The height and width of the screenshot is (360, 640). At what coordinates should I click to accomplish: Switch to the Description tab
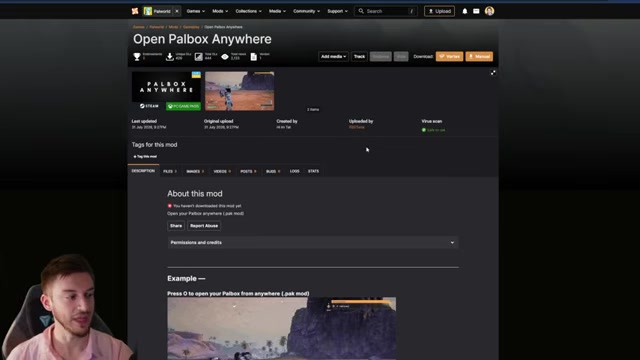143,171
